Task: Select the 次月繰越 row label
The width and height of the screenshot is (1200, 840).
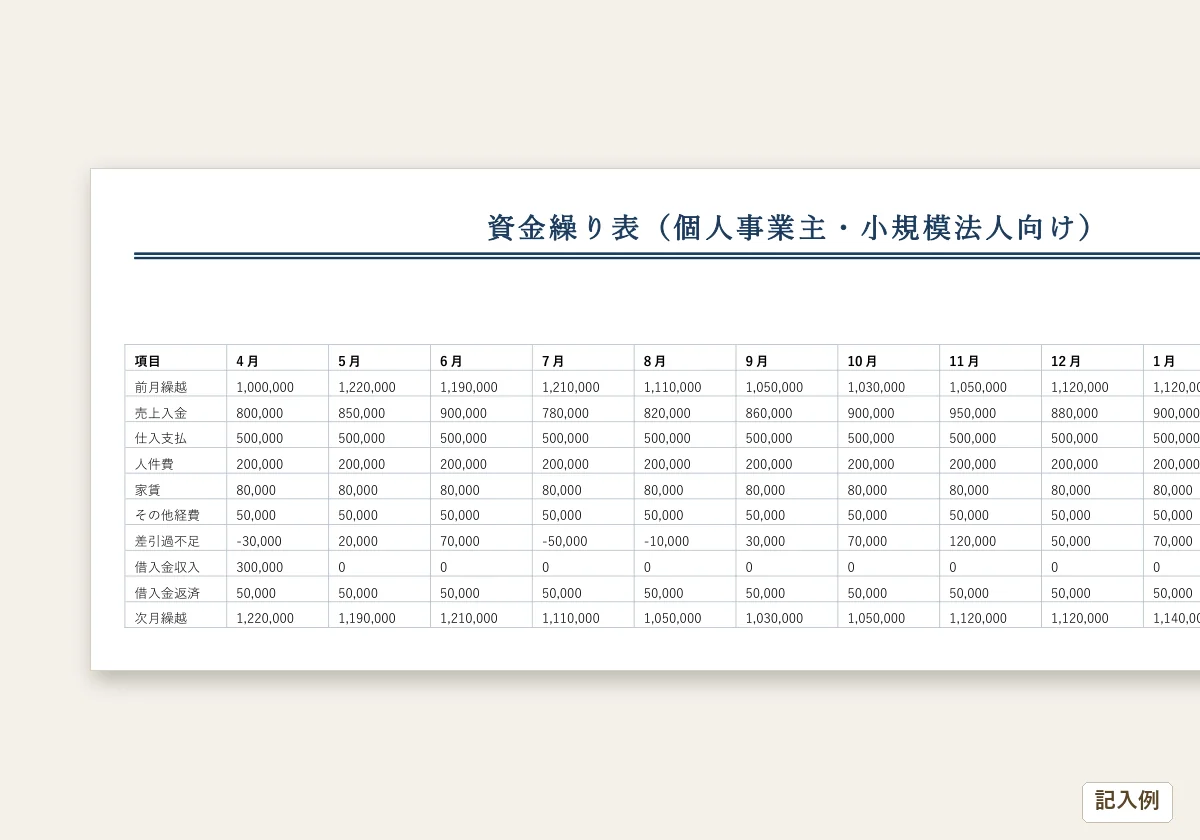Action: [x=176, y=616]
